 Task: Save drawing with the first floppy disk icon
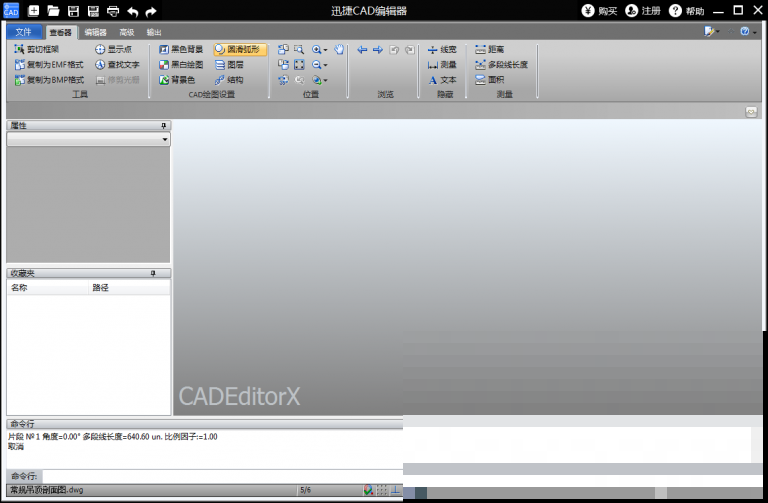click(73, 11)
